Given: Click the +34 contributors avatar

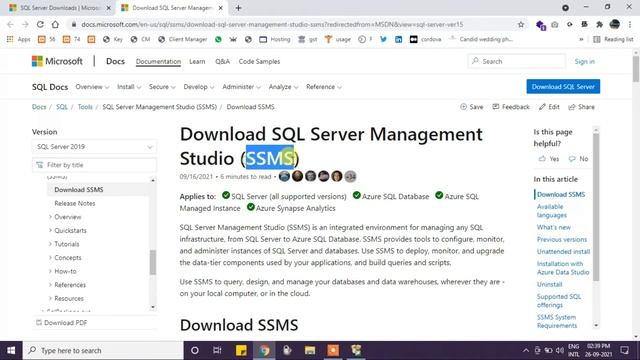Looking at the screenshot, I should pyautogui.click(x=350, y=176).
